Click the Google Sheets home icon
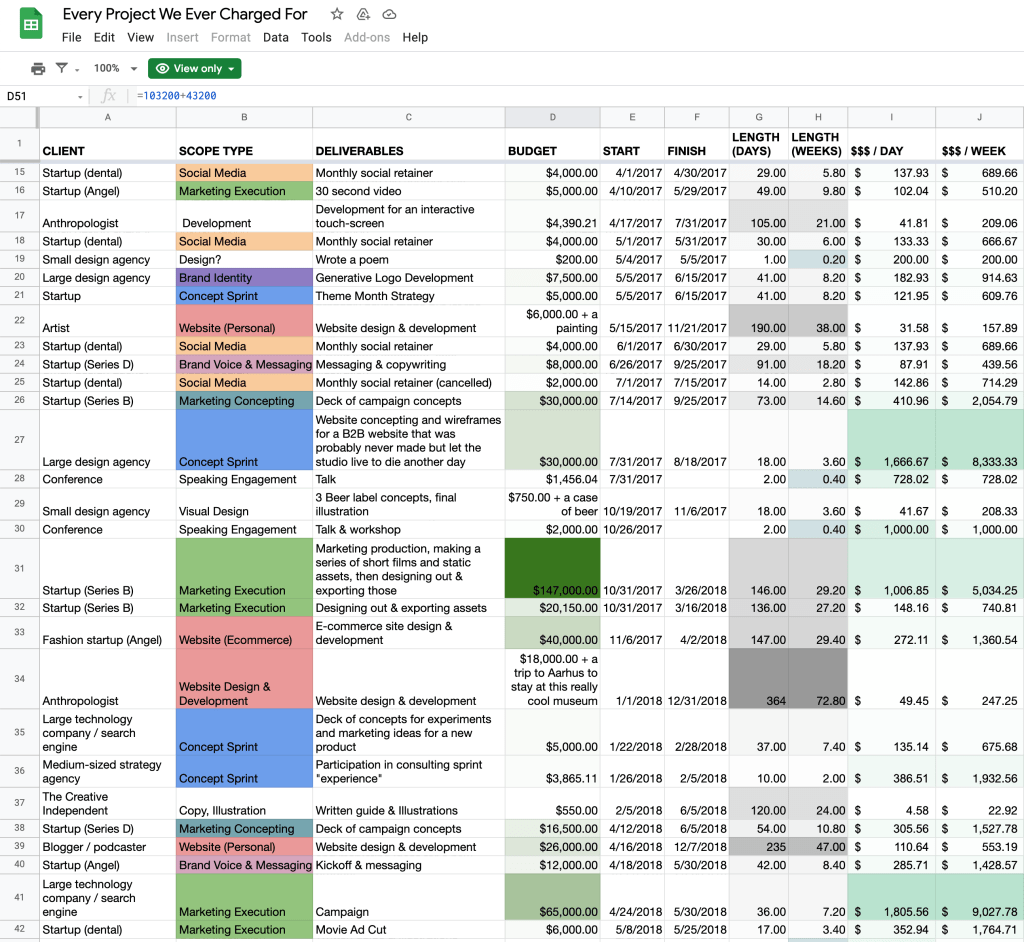The image size is (1024, 942). tap(31, 25)
